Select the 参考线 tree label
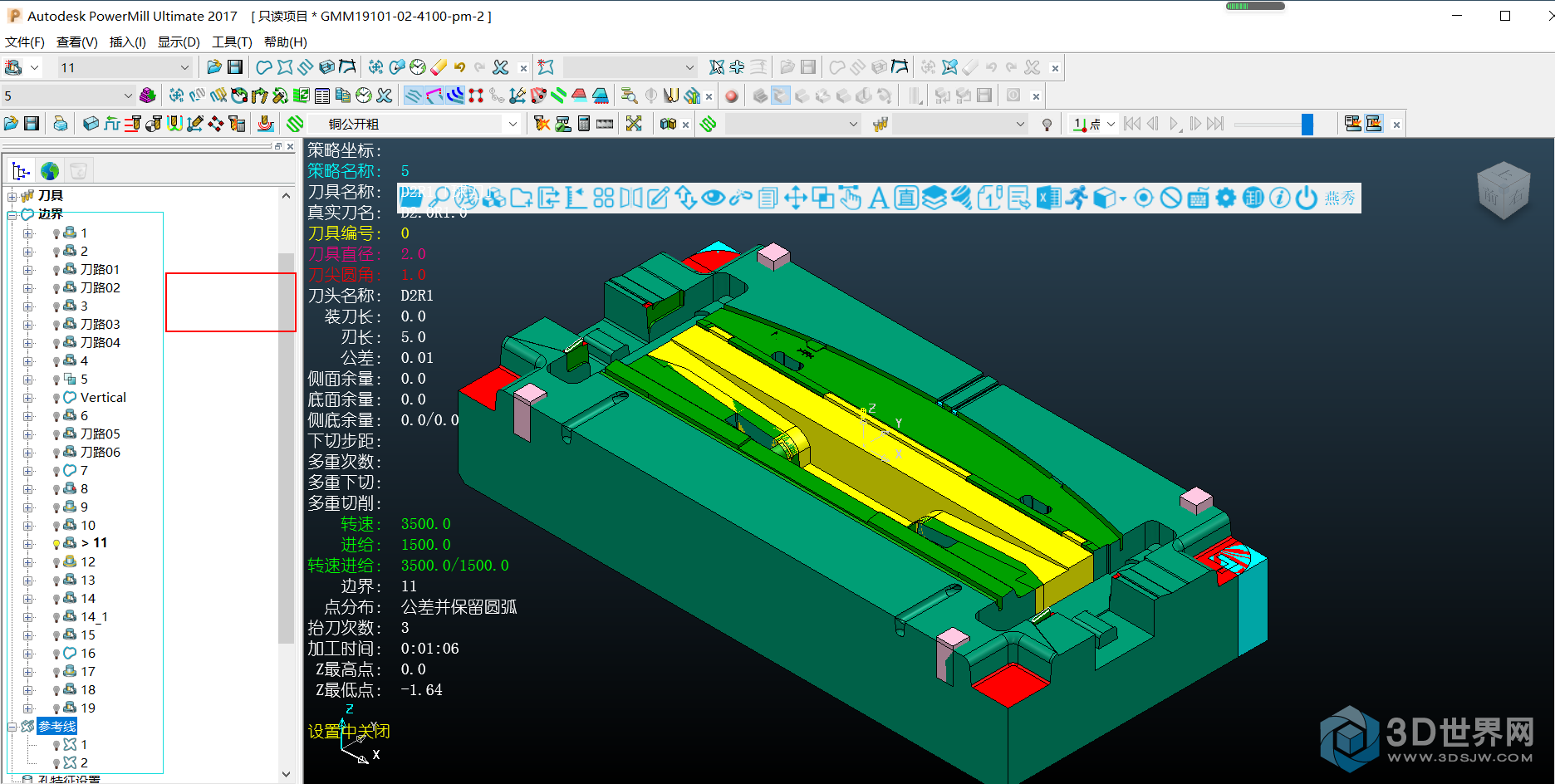The image size is (1555, 784). [x=57, y=727]
